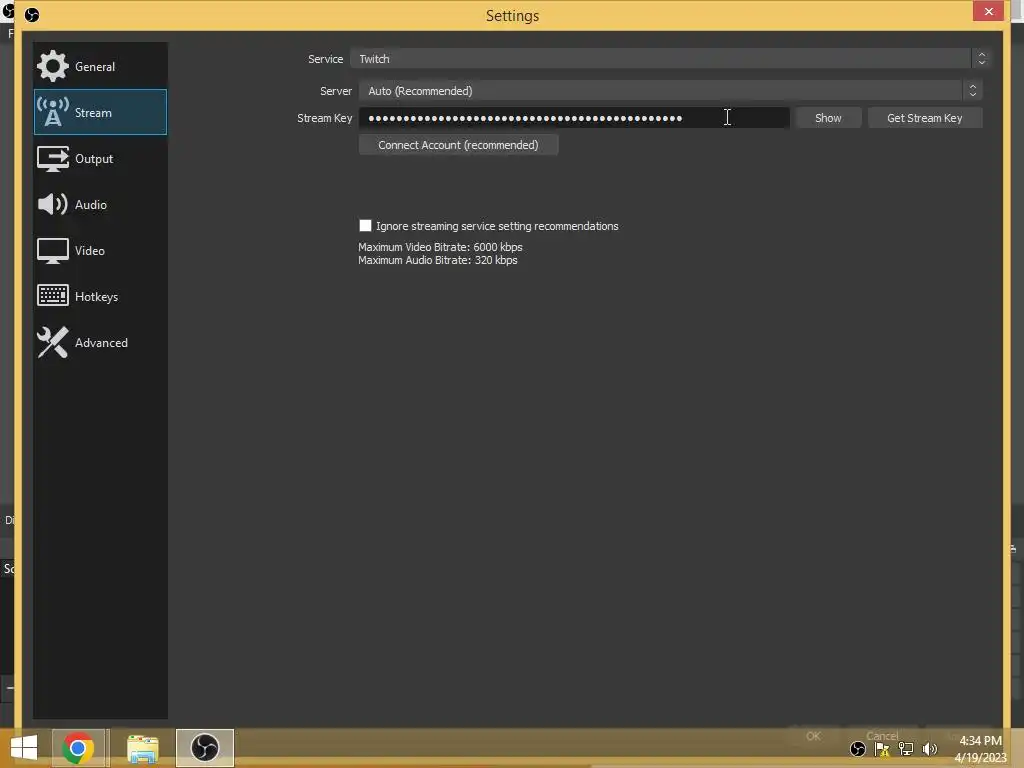The image size is (1024, 768).
Task: Open the Audio speaker icon
Action: click(x=52, y=204)
